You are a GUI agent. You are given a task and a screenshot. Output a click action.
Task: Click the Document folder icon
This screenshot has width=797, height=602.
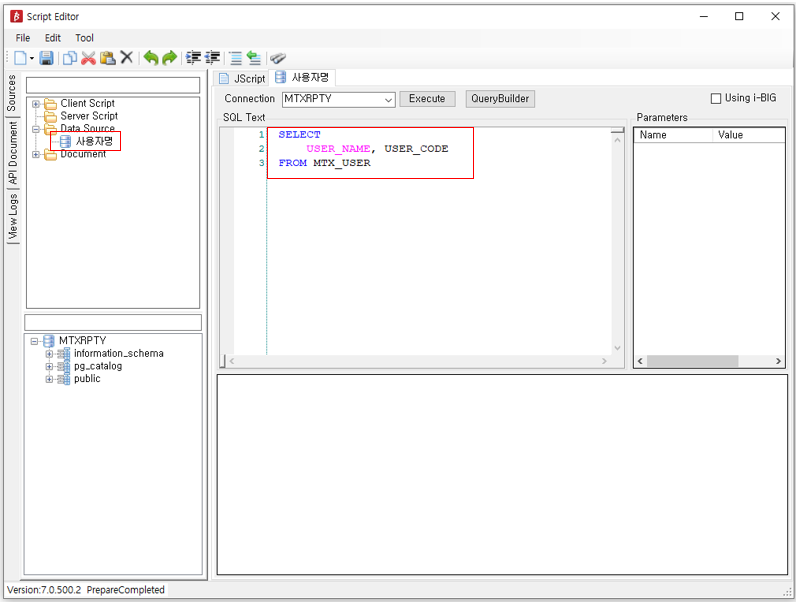(x=50, y=154)
